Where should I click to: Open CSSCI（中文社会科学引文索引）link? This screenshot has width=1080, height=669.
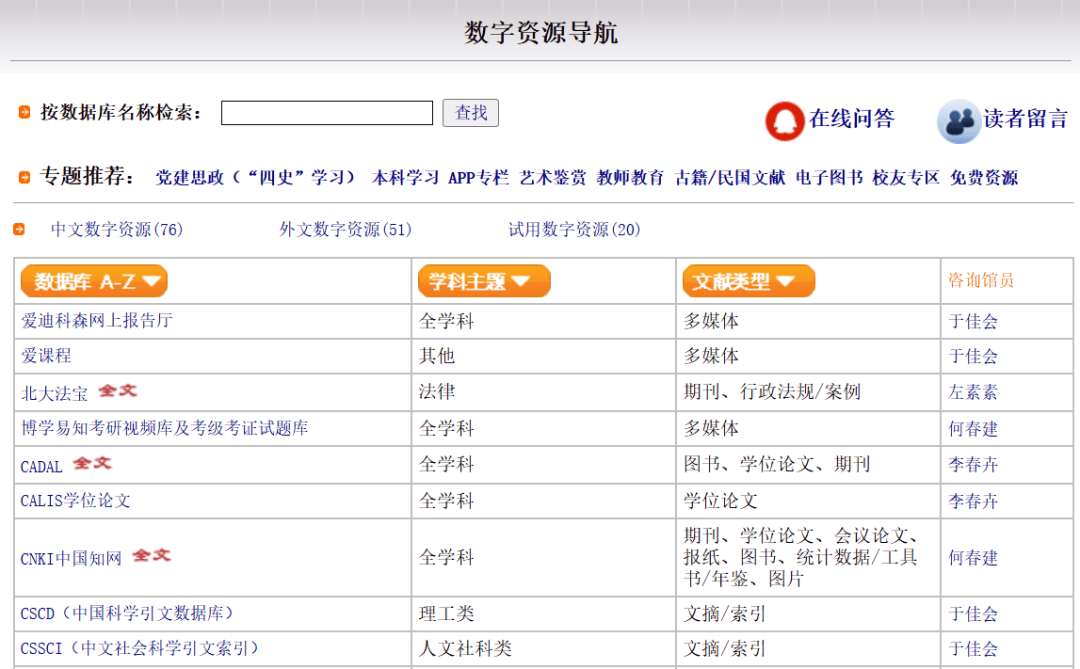pyautogui.click(x=141, y=648)
